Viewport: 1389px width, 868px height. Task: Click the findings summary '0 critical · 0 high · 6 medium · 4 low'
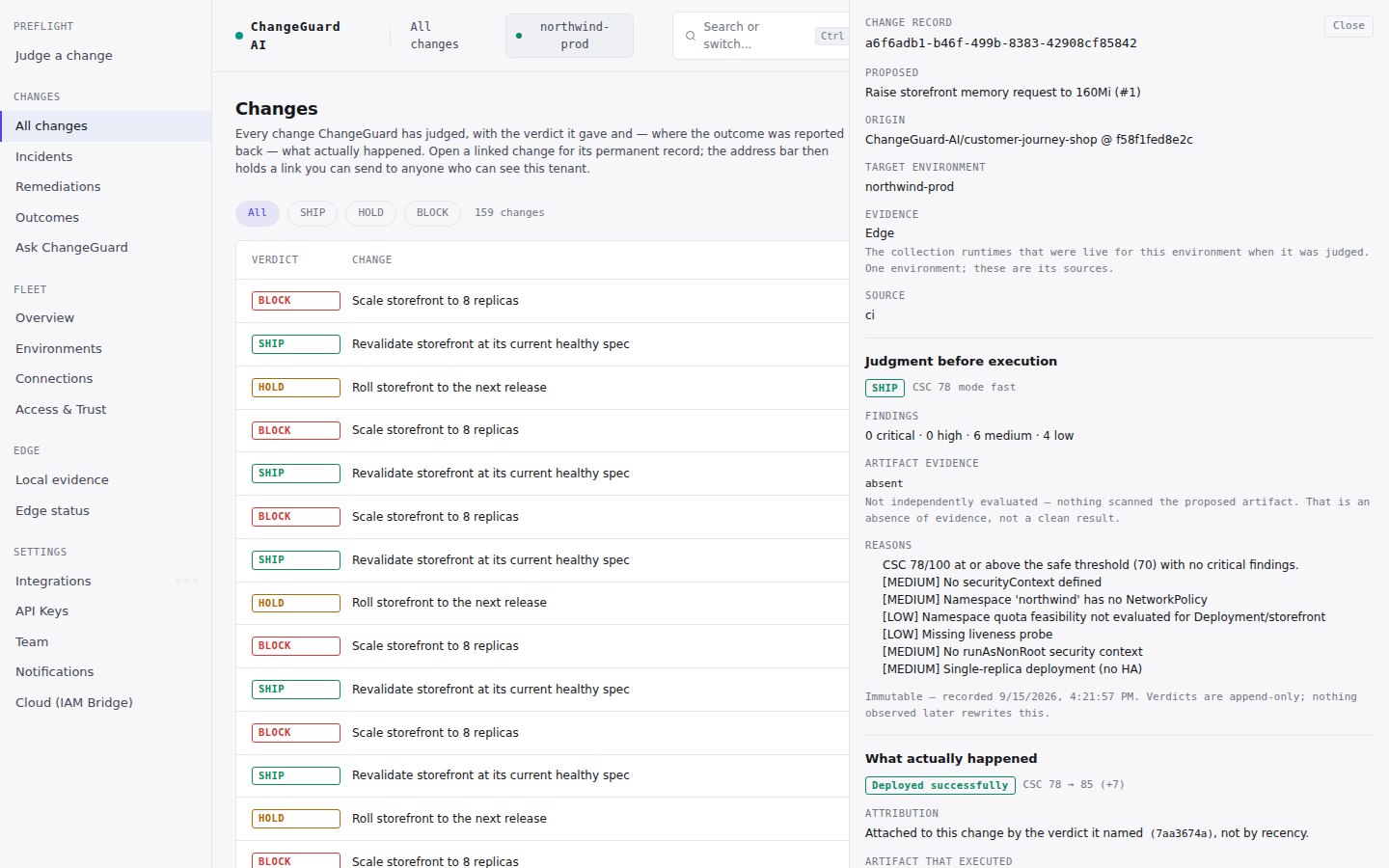[969, 436]
